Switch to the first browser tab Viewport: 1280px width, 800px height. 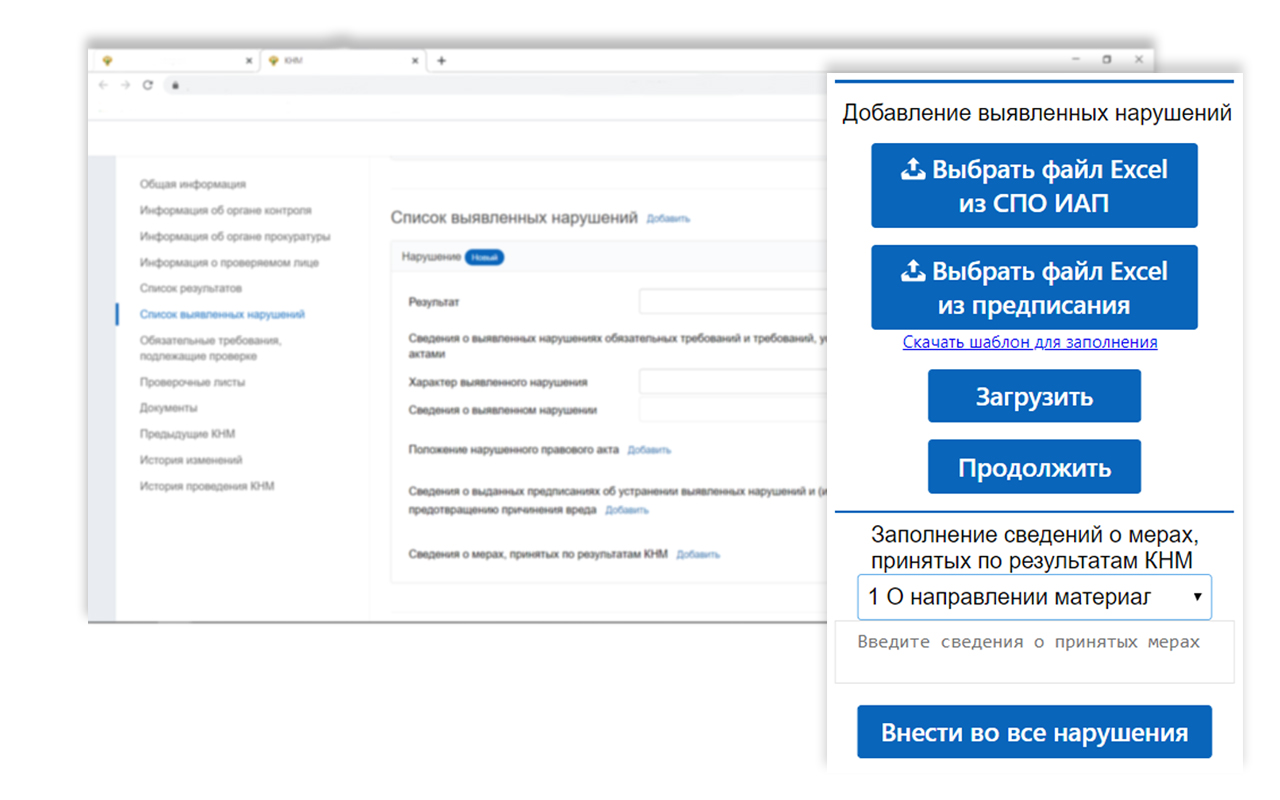point(175,61)
